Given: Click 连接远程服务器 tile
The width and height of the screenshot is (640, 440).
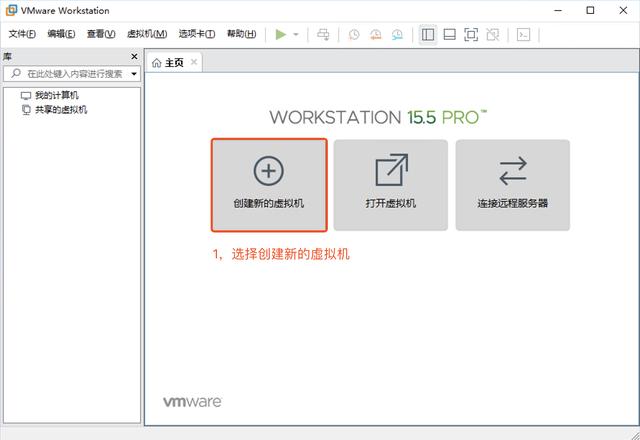Looking at the screenshot, I should click(x=513, y=185).
